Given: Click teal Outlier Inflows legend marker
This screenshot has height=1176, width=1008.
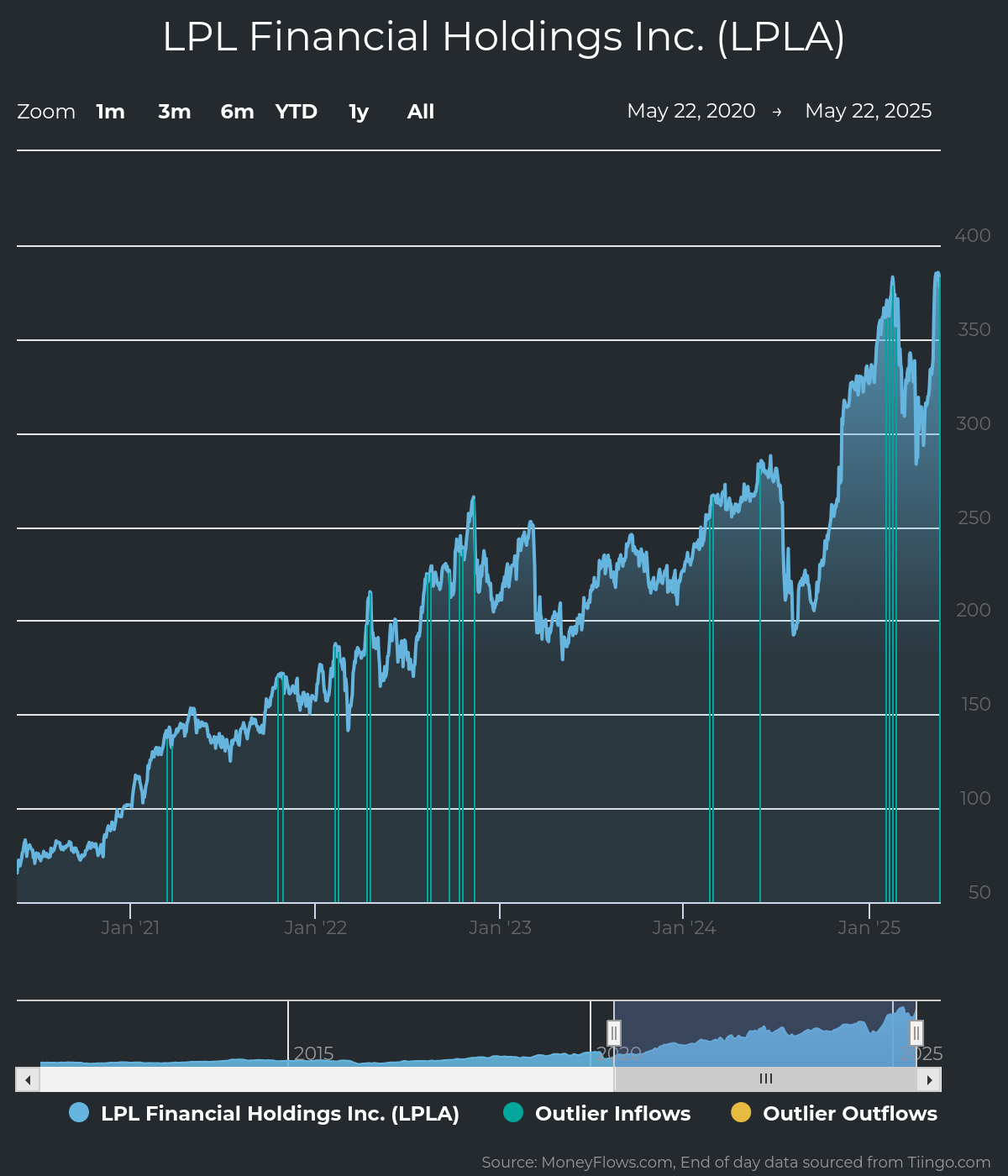Looking at the screenshot, I should [512, 1112].
